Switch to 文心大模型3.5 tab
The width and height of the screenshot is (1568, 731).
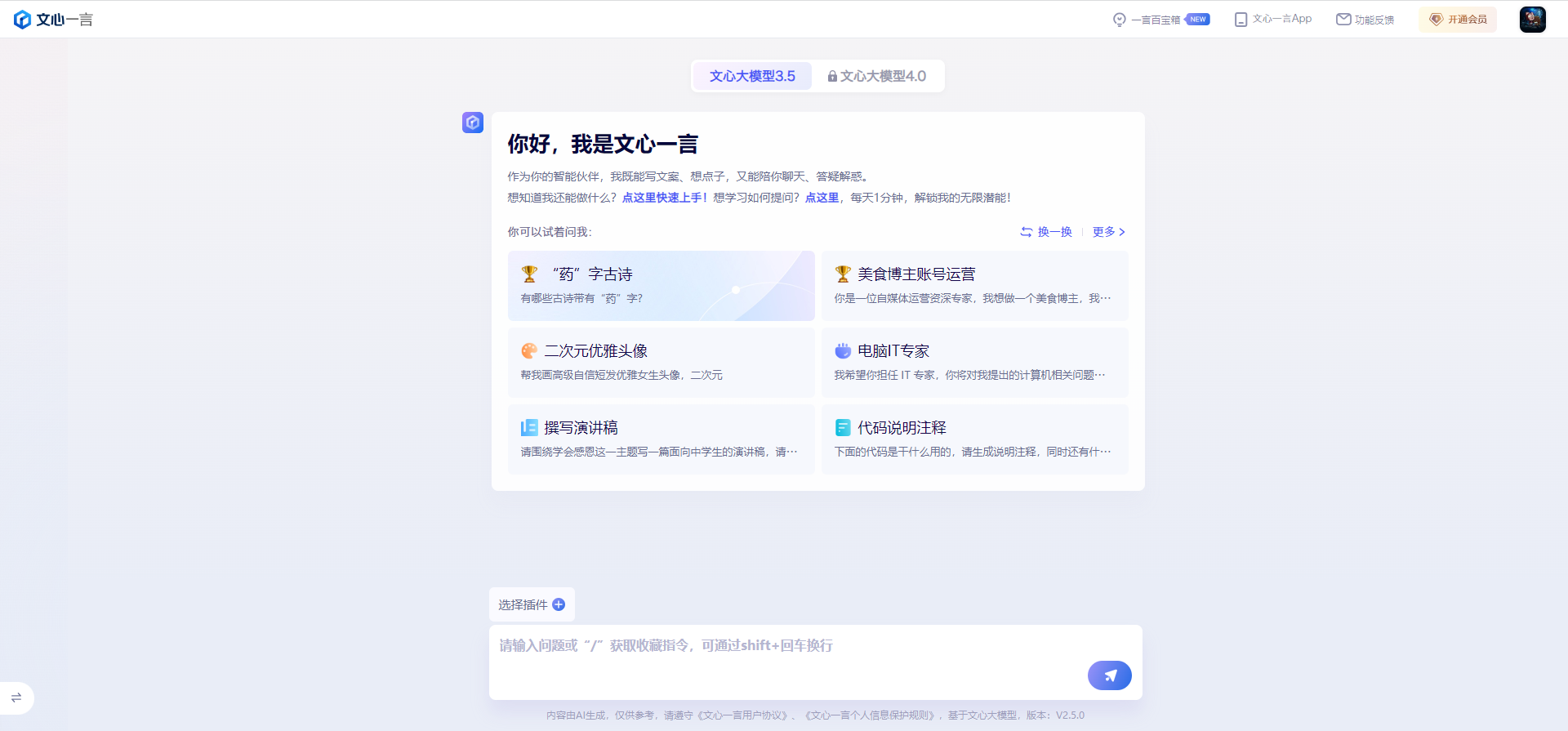752,76
